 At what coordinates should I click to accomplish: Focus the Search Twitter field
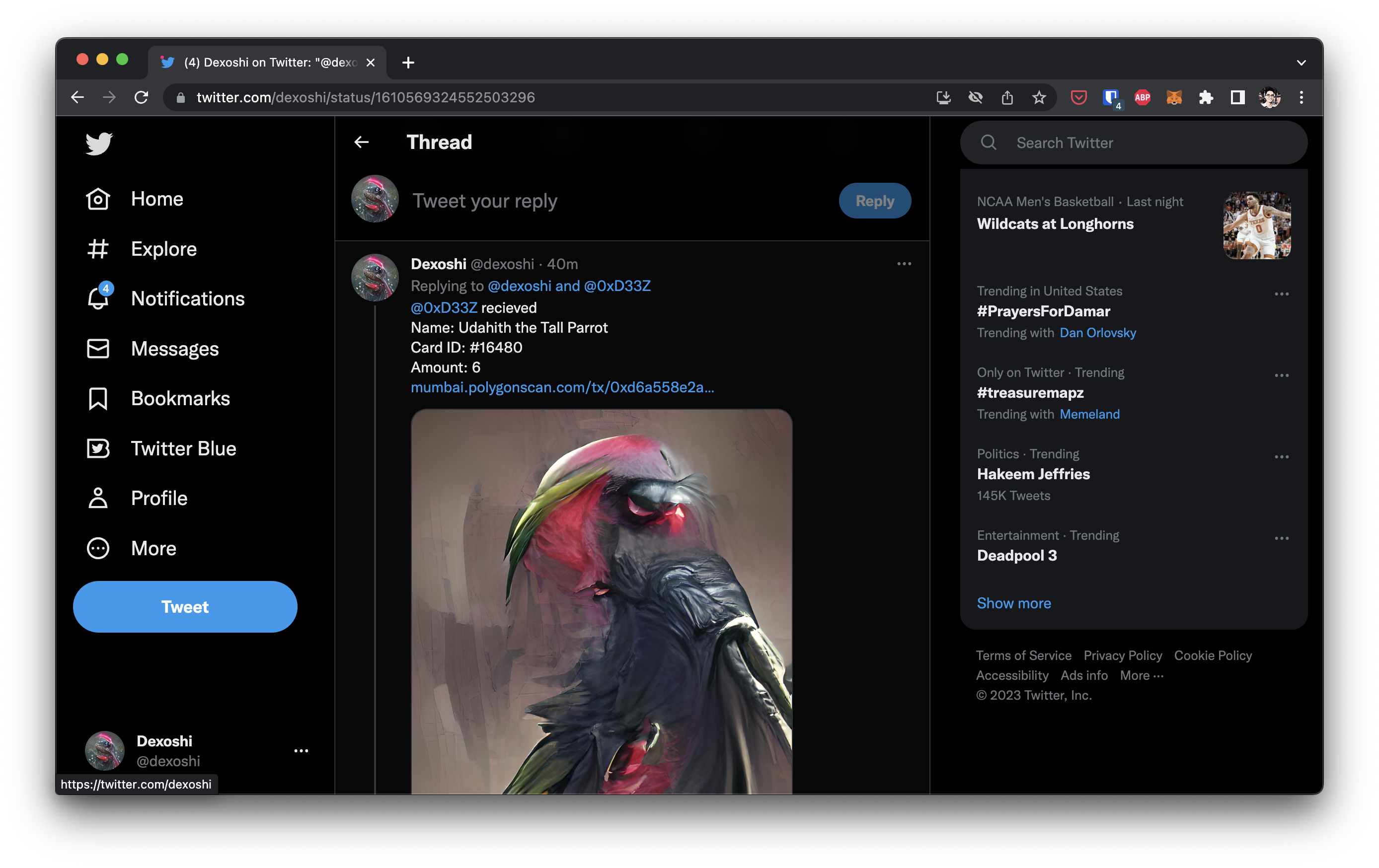(x=1133, y=143)
